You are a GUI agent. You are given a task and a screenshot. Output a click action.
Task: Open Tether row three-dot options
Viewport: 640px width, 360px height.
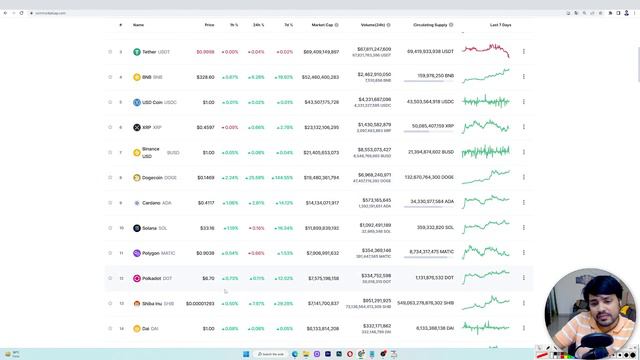point(524,51)
